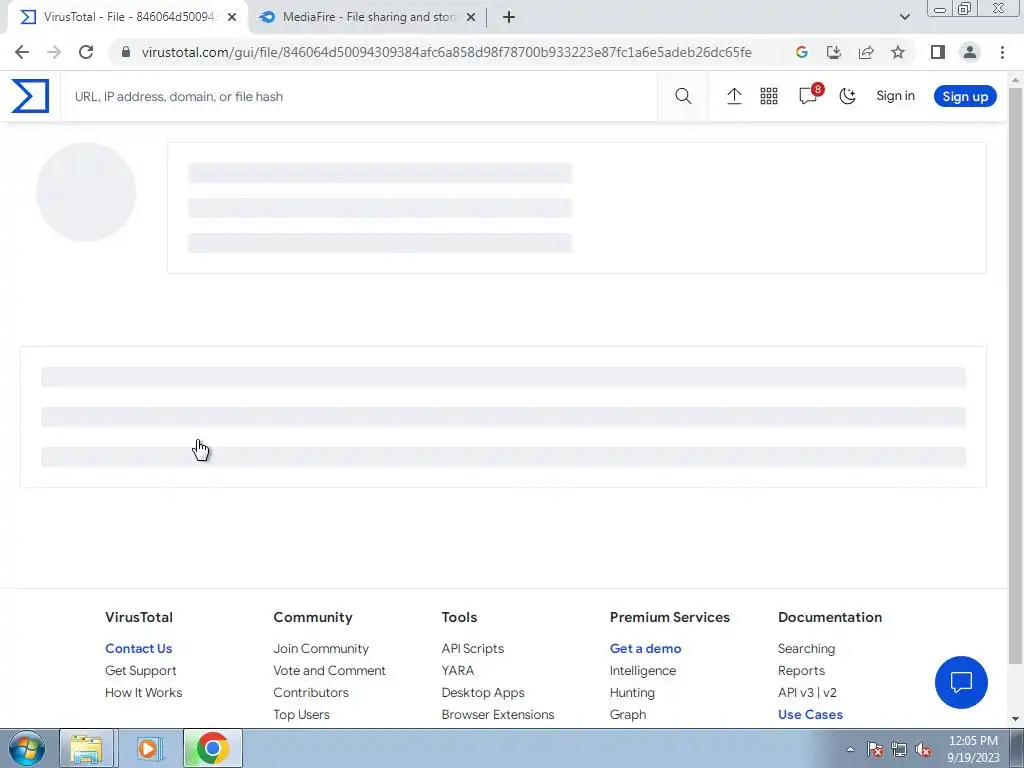Go back with browser back arrow
This screenshot has height=768, width=1024.
pyautogui.click(x=22, y=52)
